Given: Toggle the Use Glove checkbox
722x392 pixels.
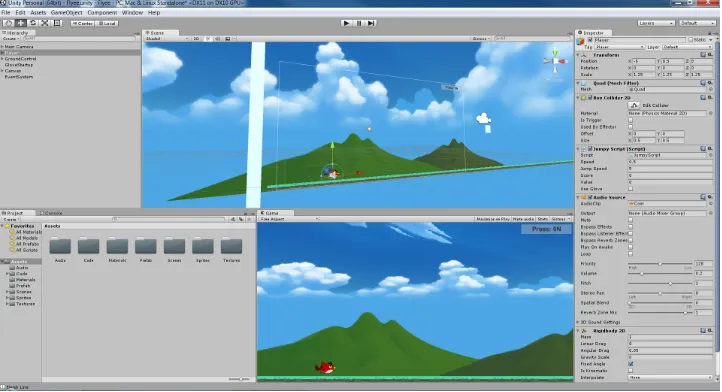Looking at the screenshot, I should (630, 189).
